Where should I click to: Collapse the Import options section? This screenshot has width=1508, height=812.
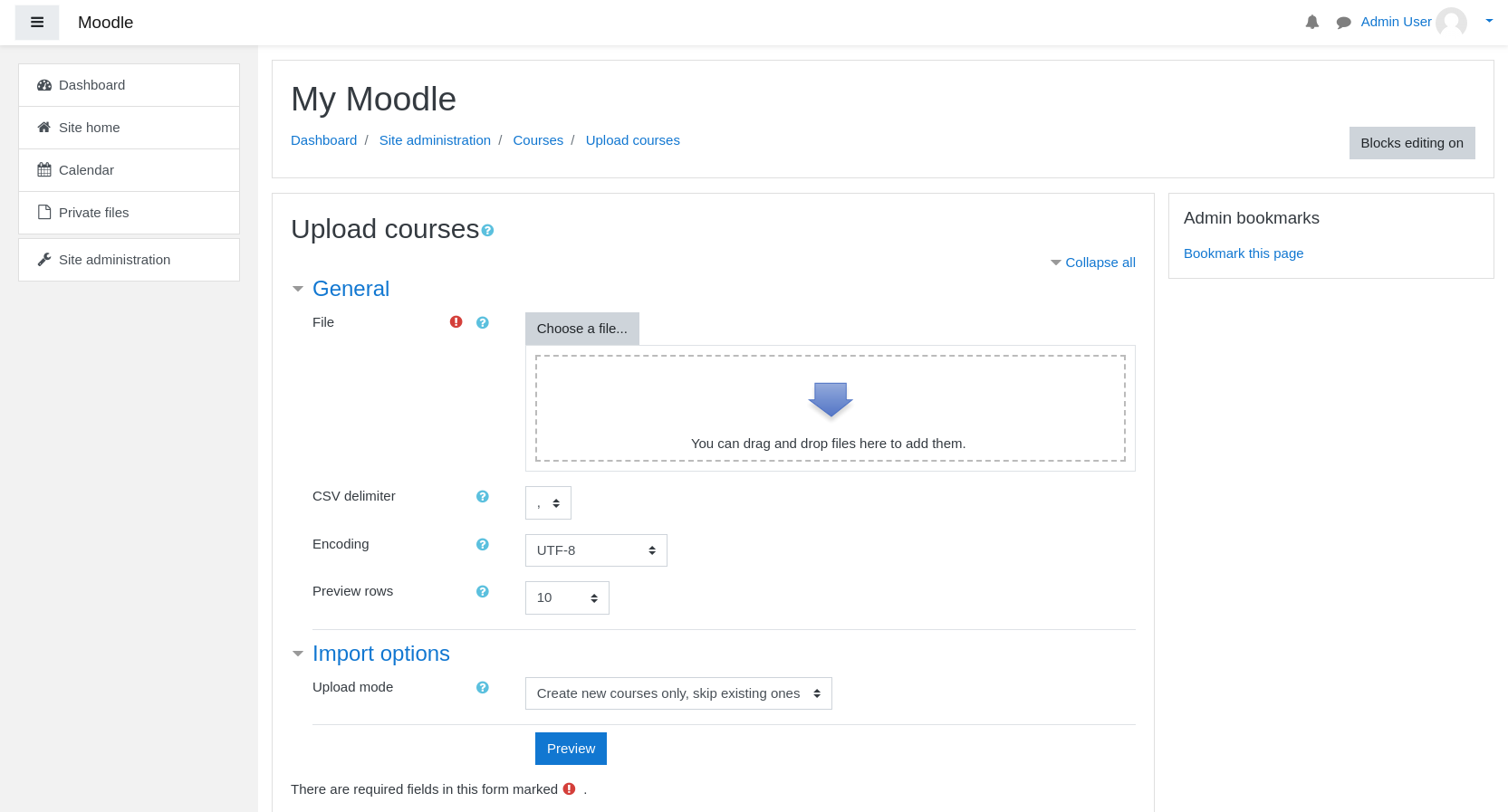(x=380, y=654)
